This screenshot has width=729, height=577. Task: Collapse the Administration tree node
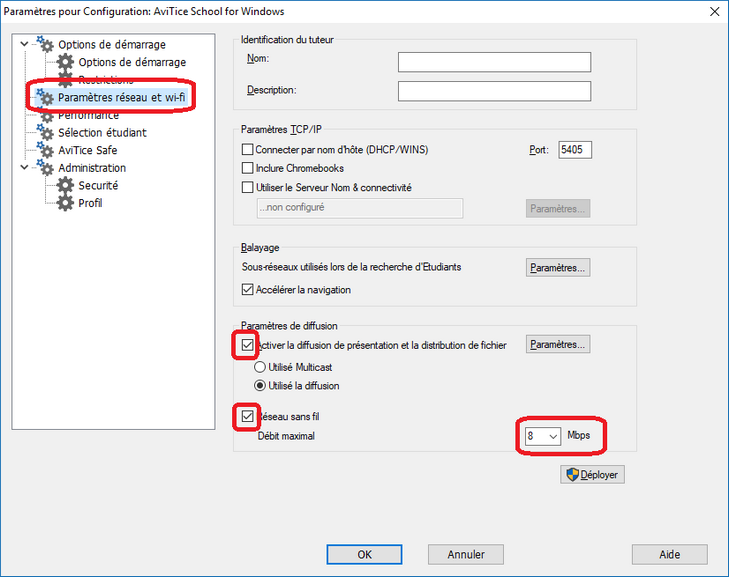(x=24, y=168)
